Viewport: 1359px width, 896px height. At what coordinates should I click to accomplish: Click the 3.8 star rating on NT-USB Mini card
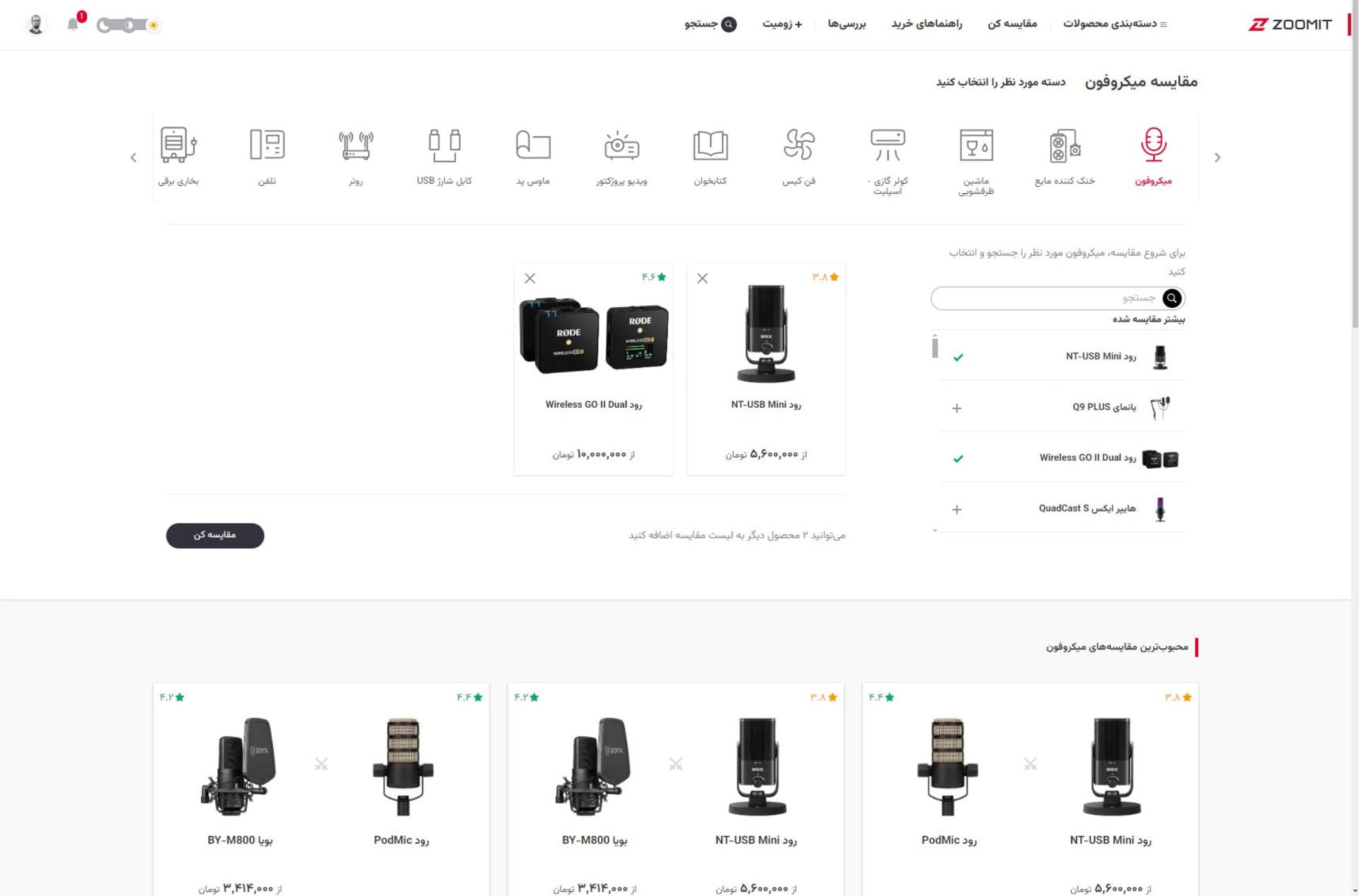pyautogui.click(x=825, y=277)
